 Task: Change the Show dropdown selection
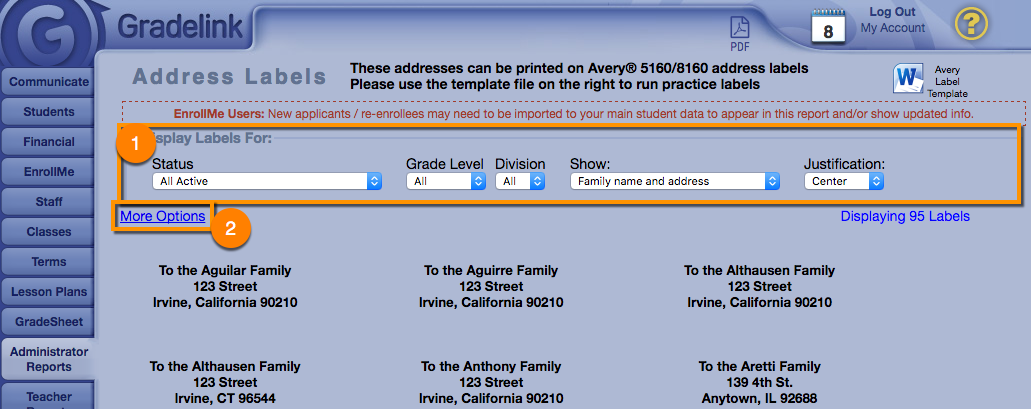(674, 181)
